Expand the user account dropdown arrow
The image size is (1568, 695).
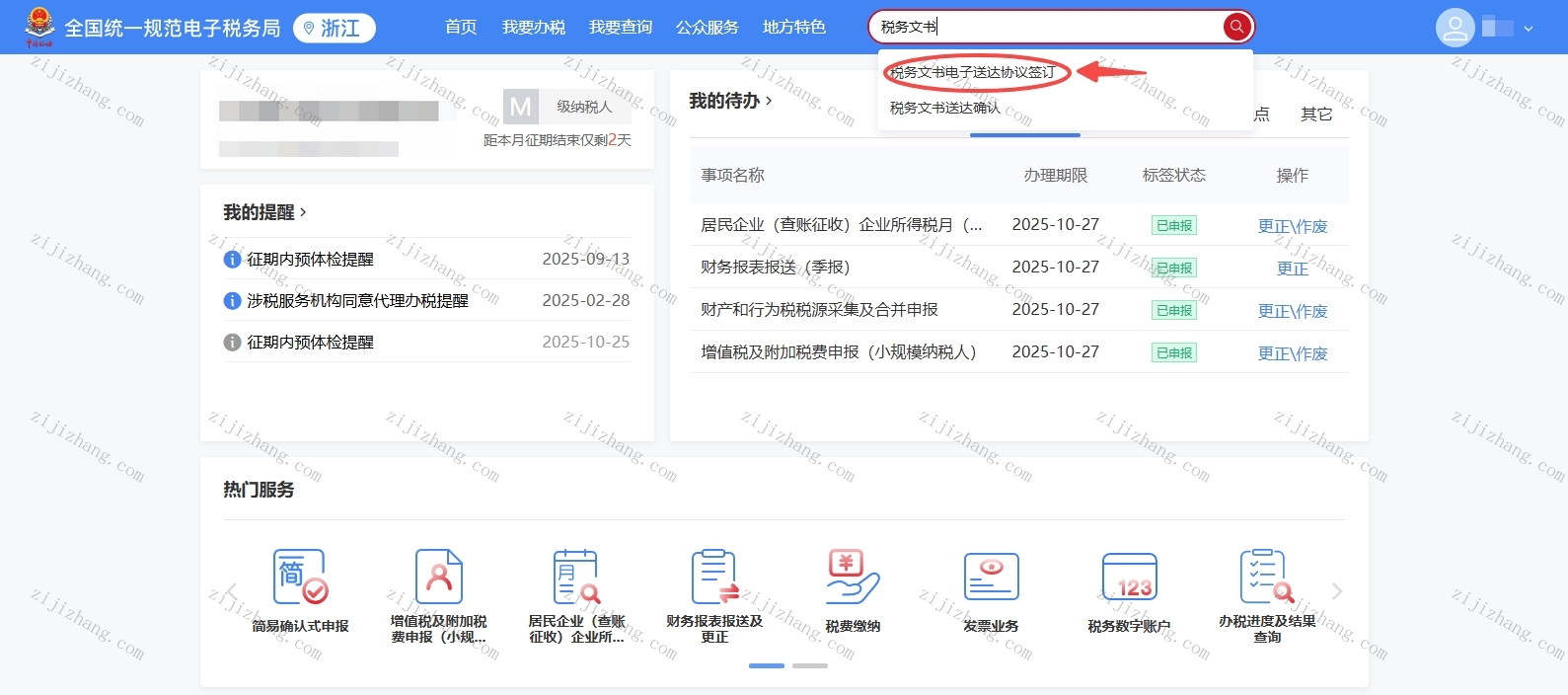pyautogui.click(x=1529, y=29)
